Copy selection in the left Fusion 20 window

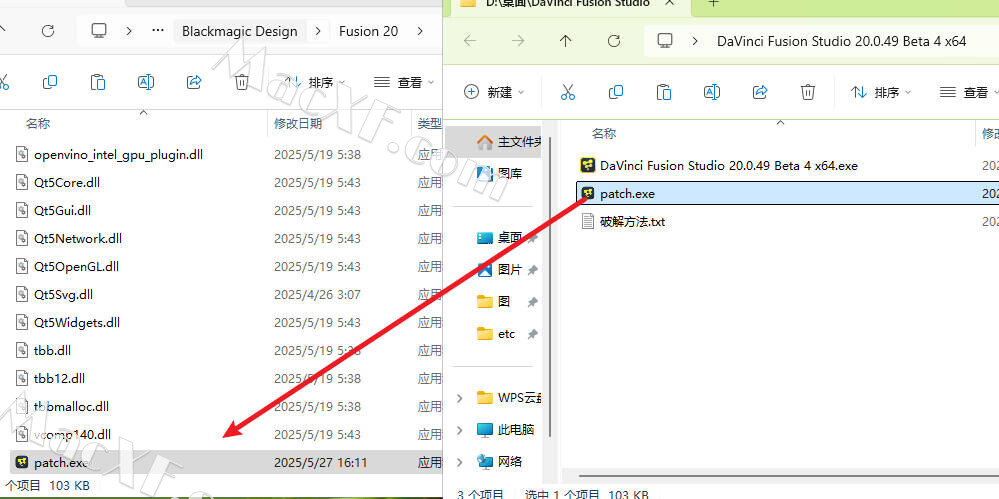(x=50, y=82)
